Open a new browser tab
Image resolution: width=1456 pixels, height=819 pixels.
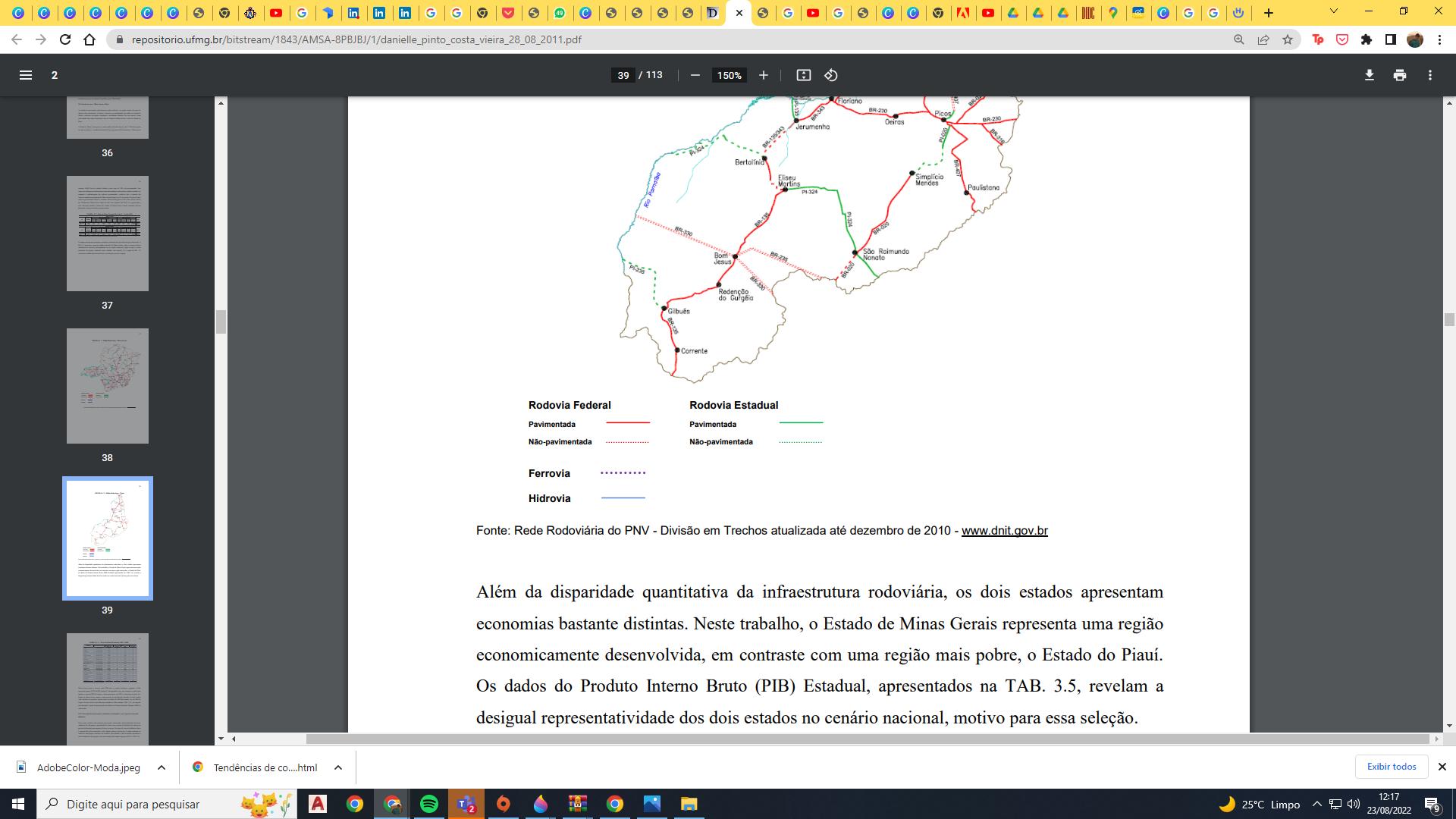pyautogui.click(x=1269, y=13)
